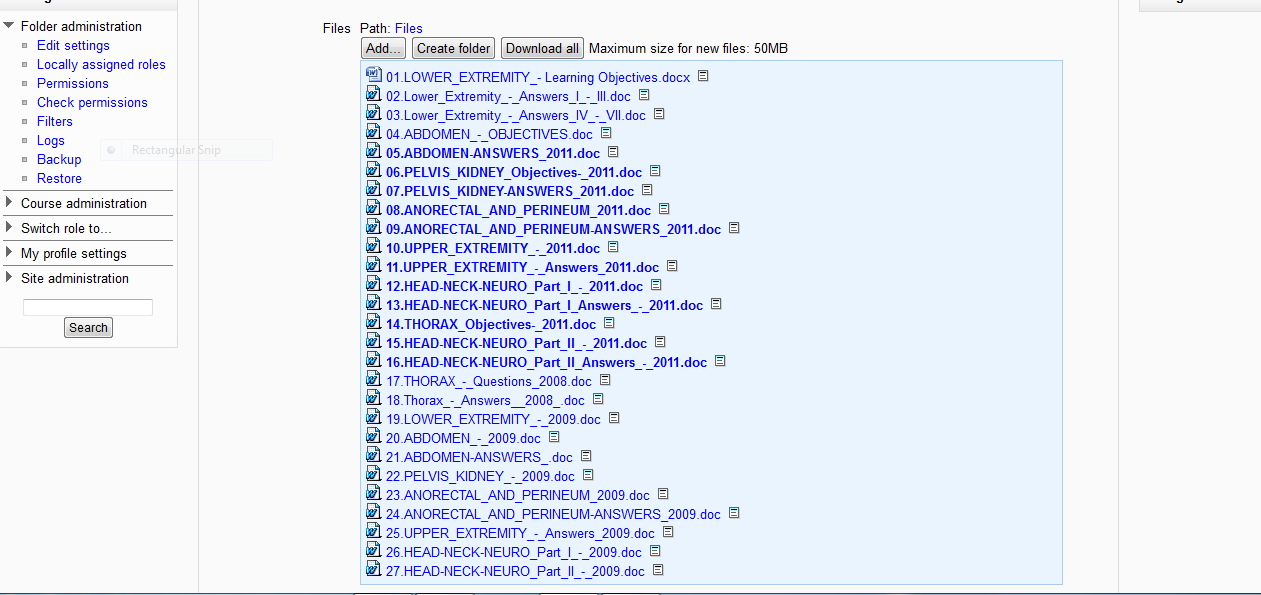The height and width of the screenshot is (595, 1261).
Task: Click the Create folder button
Action: [454, 48]
